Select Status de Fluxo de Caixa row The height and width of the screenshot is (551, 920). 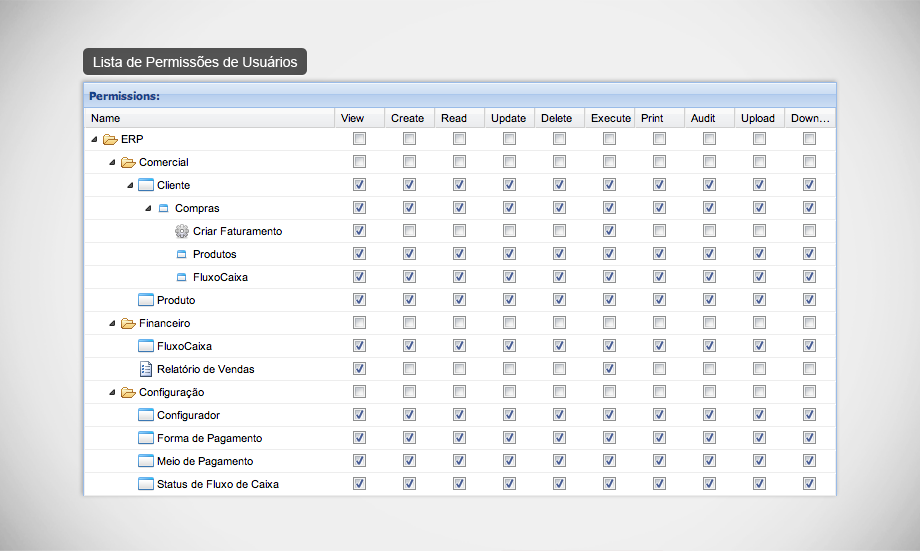tap(217, 484)
